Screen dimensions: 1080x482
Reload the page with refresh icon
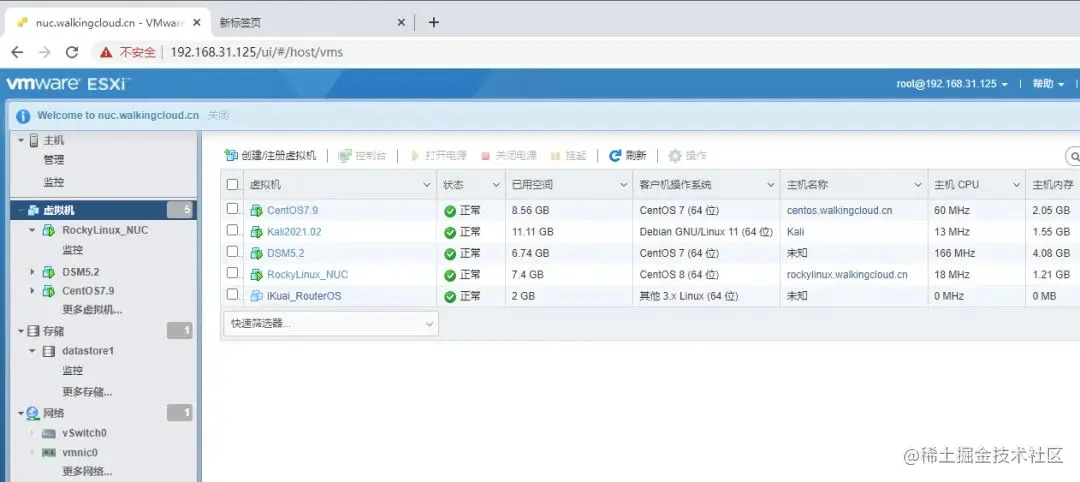coord(72,52)
